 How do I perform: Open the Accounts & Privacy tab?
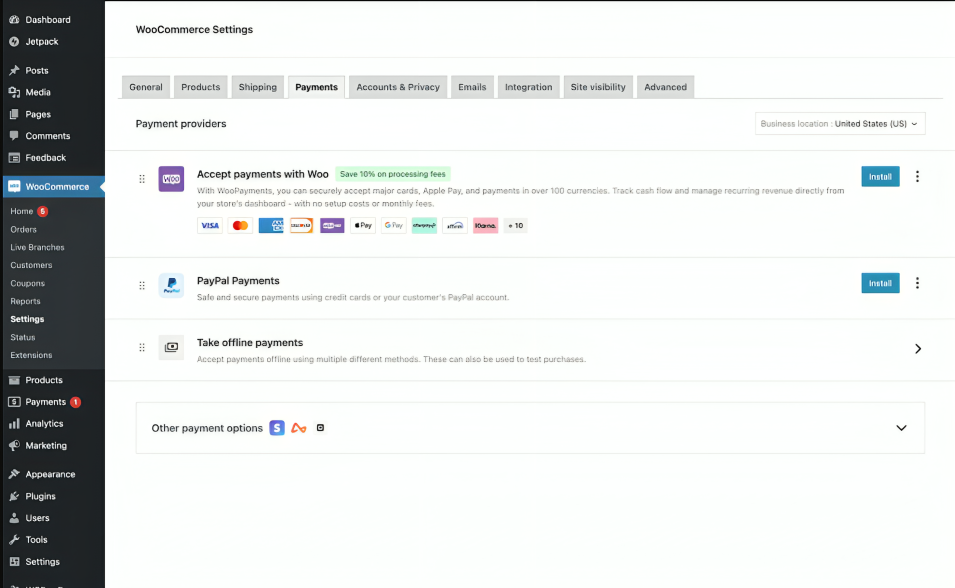click(397, 87)
